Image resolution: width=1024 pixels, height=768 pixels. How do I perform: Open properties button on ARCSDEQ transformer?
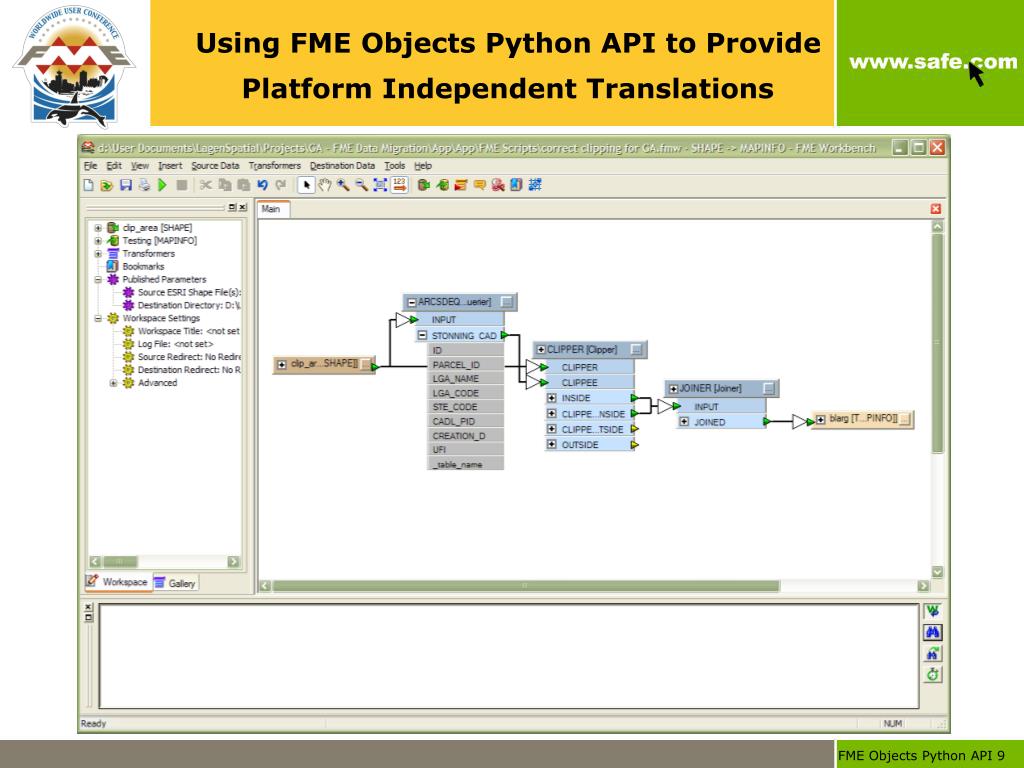pos(507,302)
